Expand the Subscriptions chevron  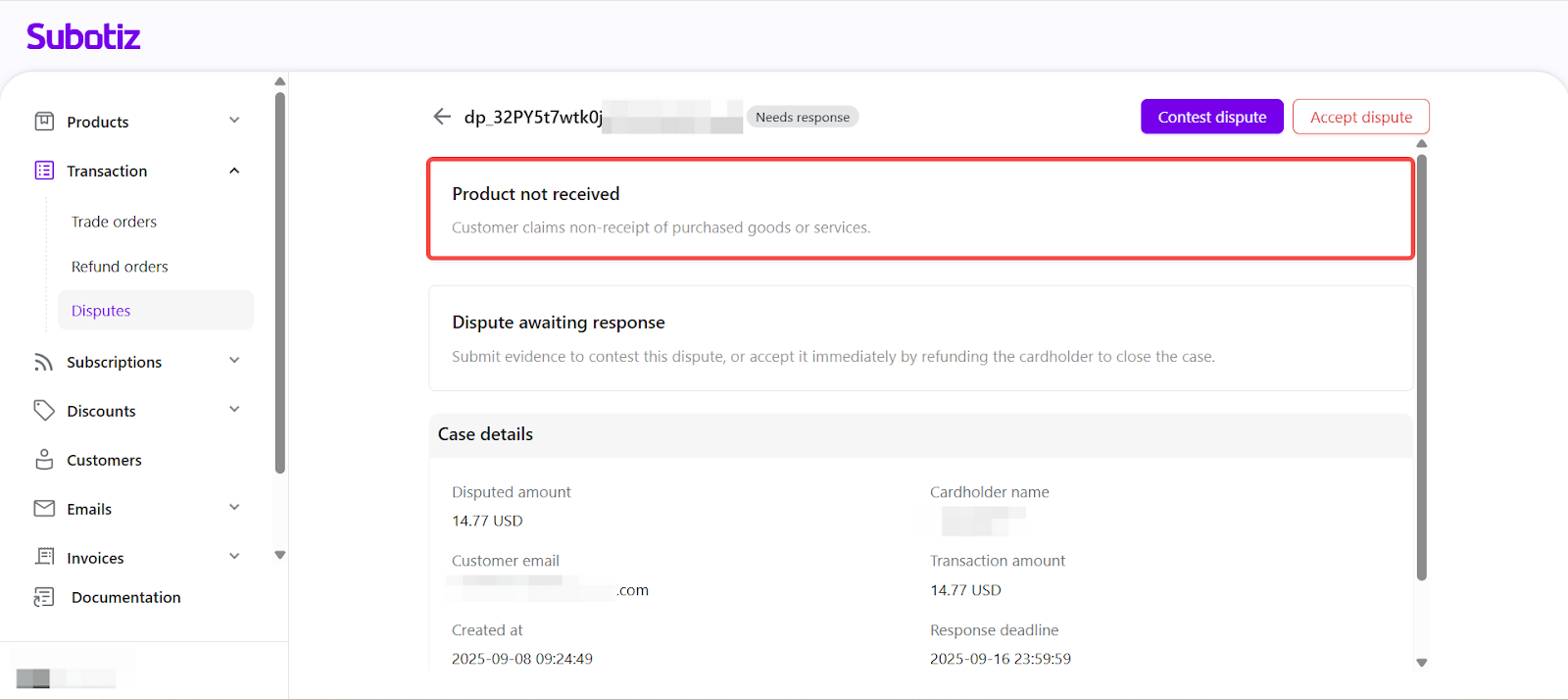234,361
